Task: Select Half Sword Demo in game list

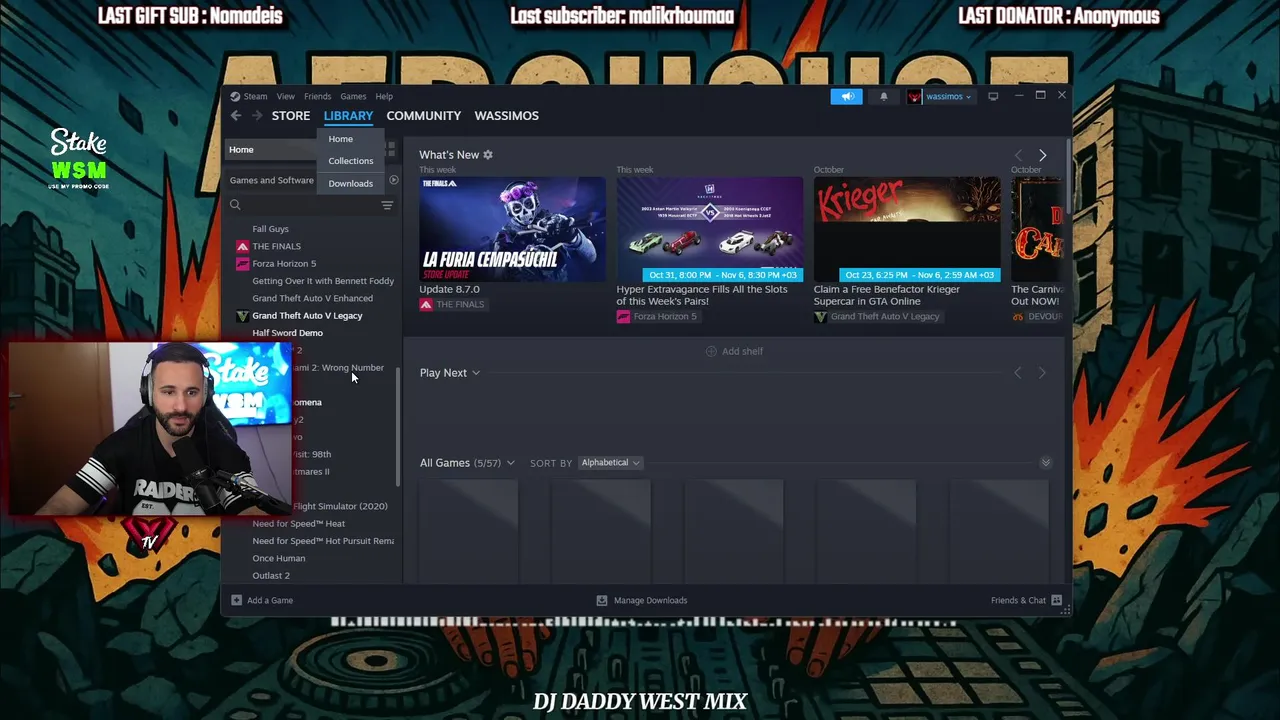Action: point(287,333)
